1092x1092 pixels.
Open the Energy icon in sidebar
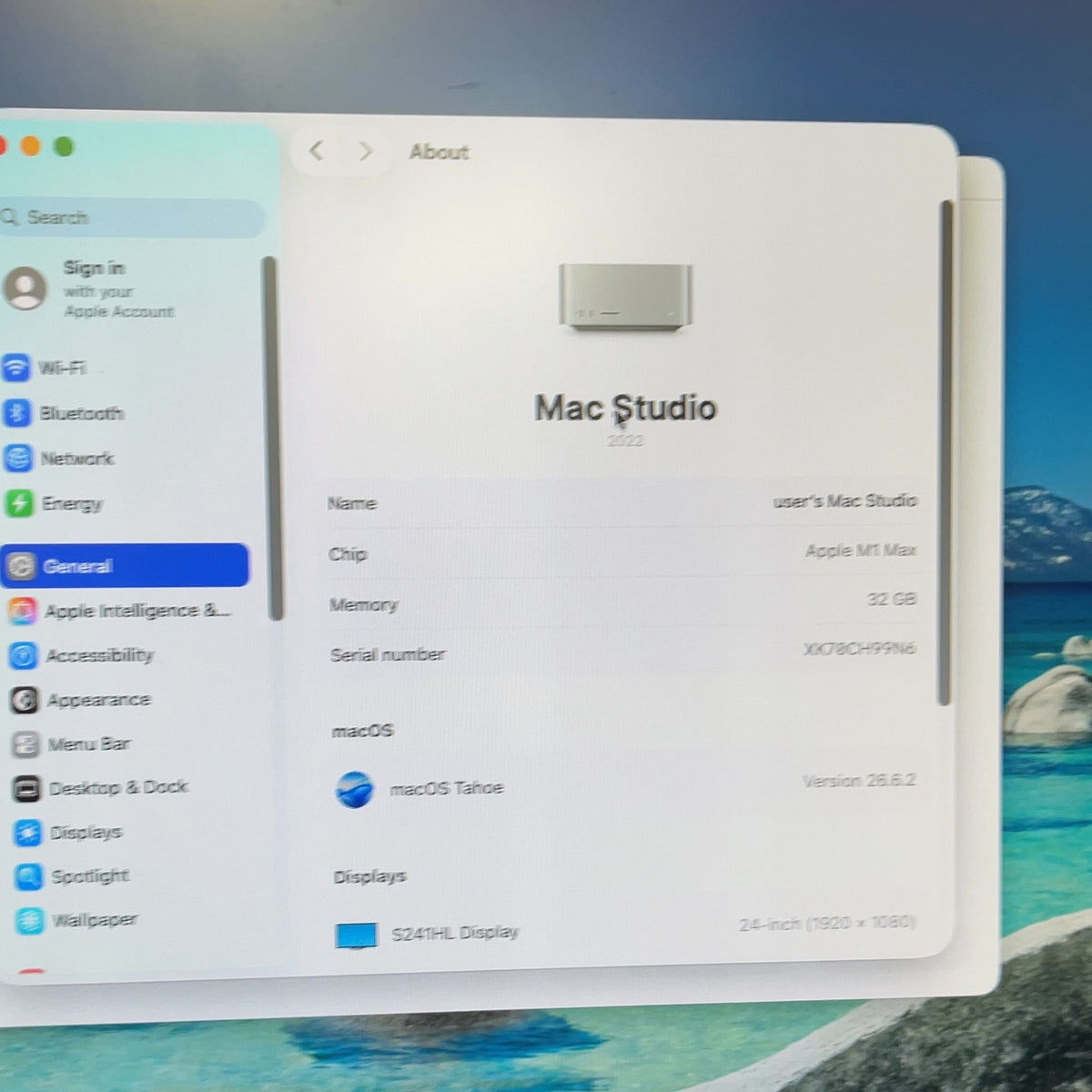(19, 503)
